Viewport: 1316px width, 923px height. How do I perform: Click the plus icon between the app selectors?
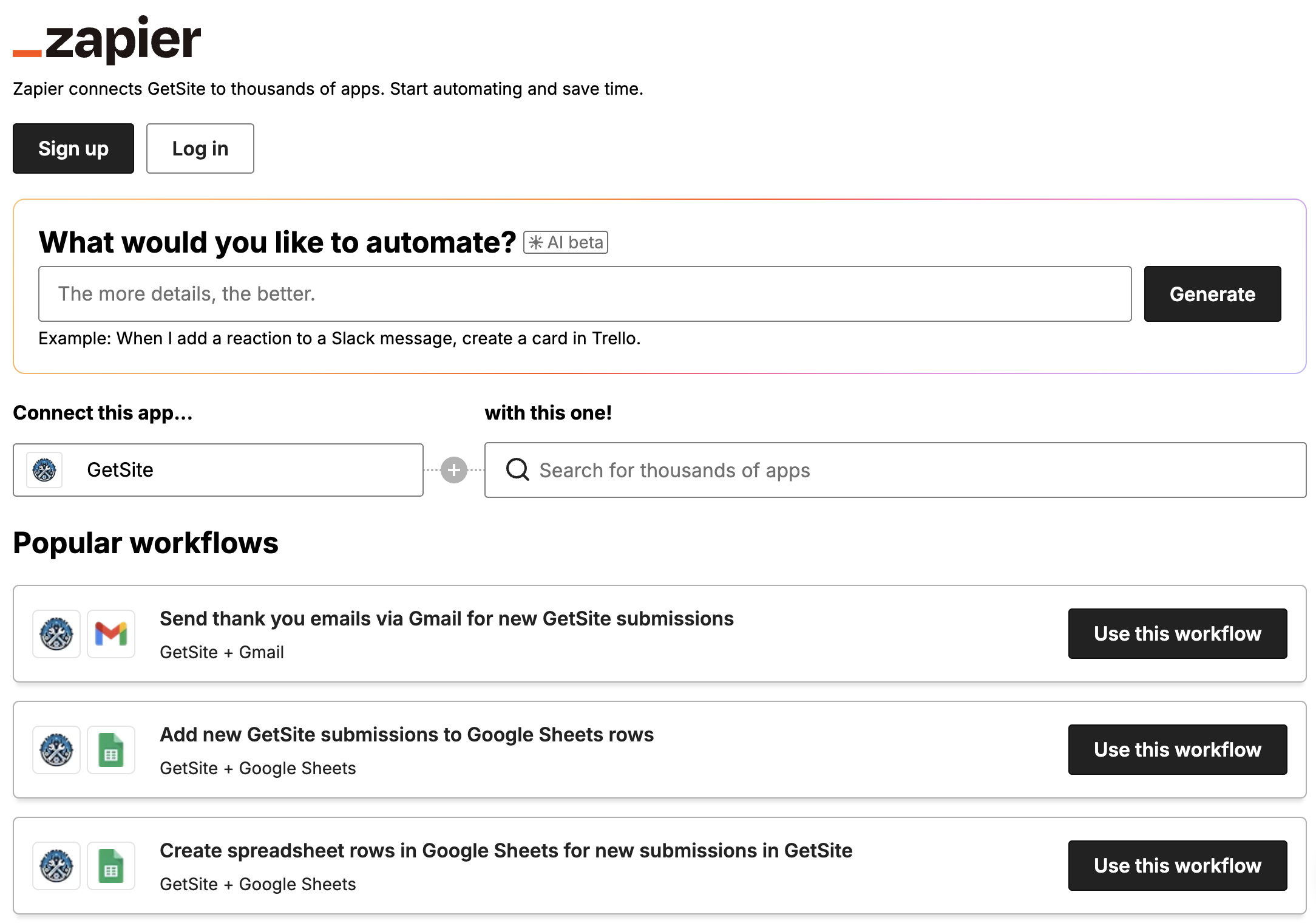pos(453,469)
